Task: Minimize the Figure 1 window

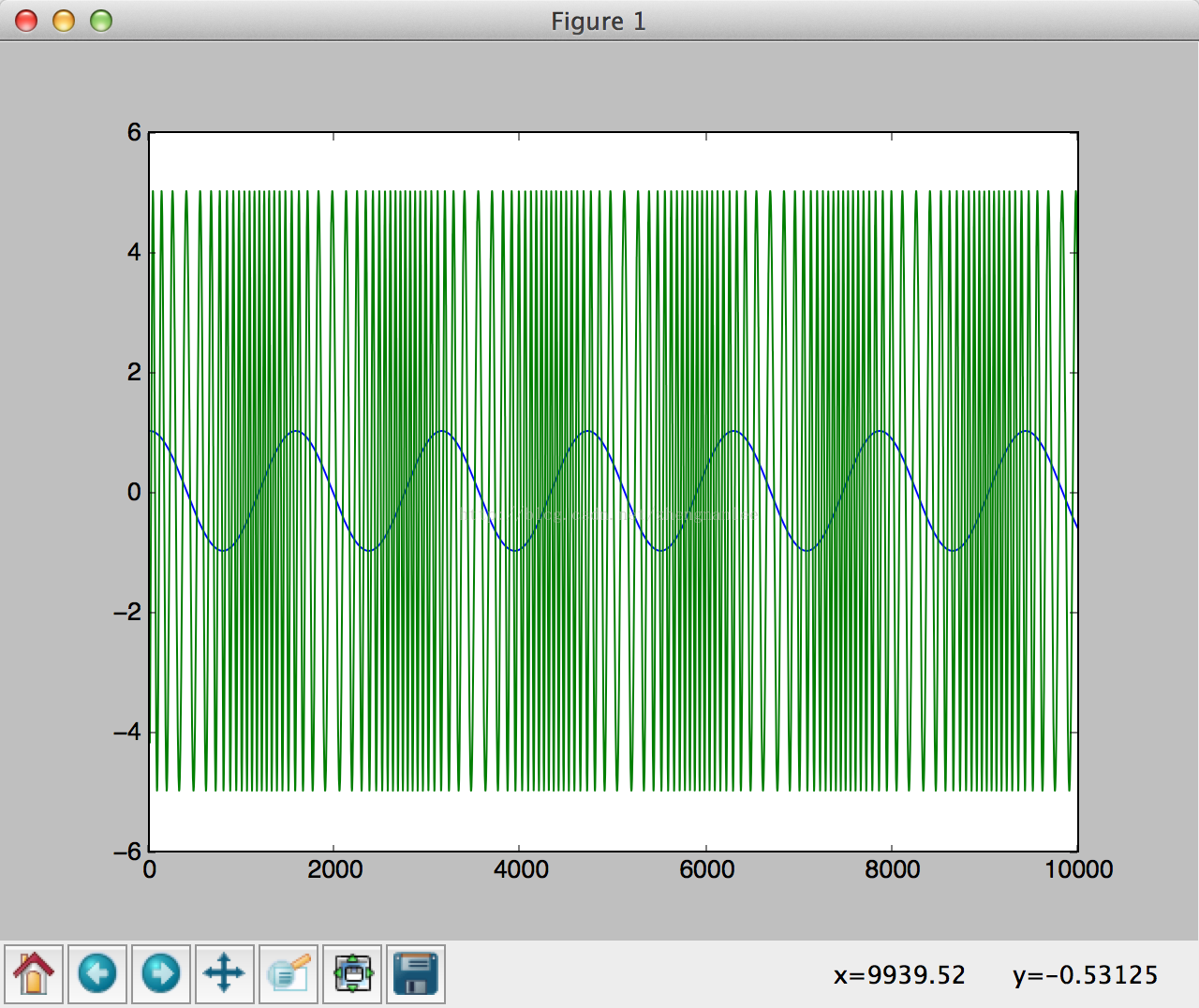Action: (64, 21)
